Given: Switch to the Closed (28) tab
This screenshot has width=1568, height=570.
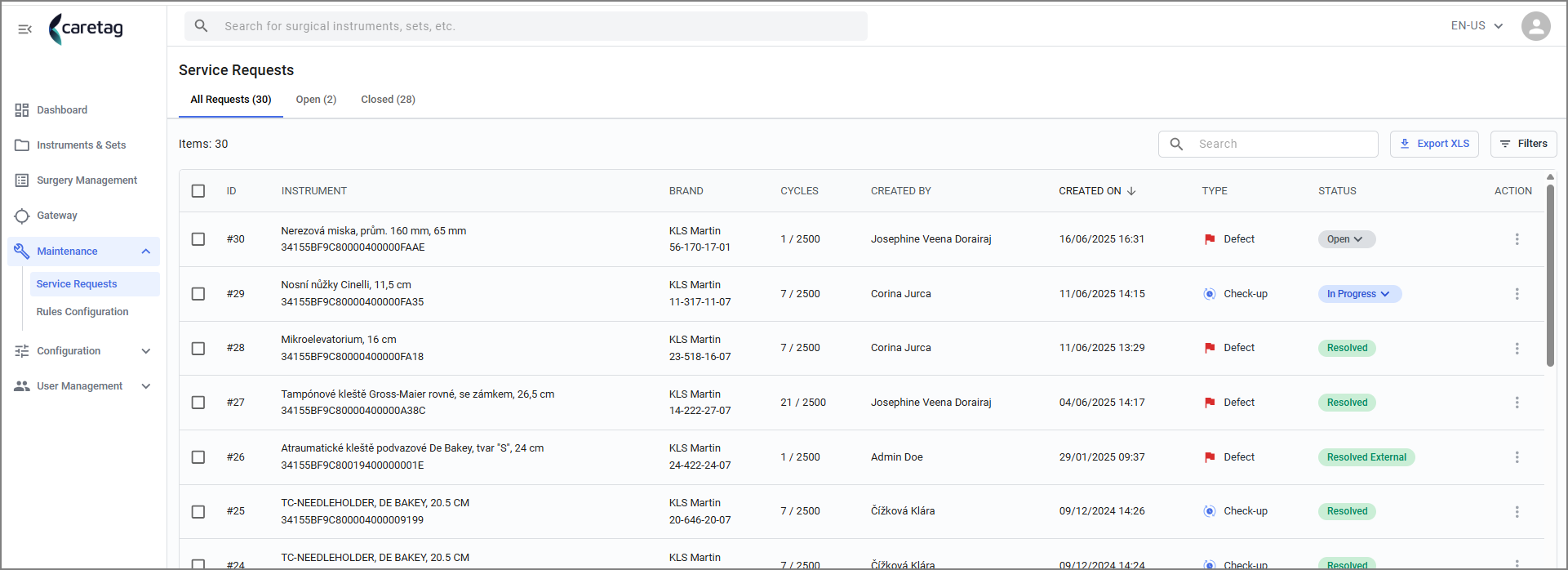Looking at the screenshot, I should [x=389, y=100].
